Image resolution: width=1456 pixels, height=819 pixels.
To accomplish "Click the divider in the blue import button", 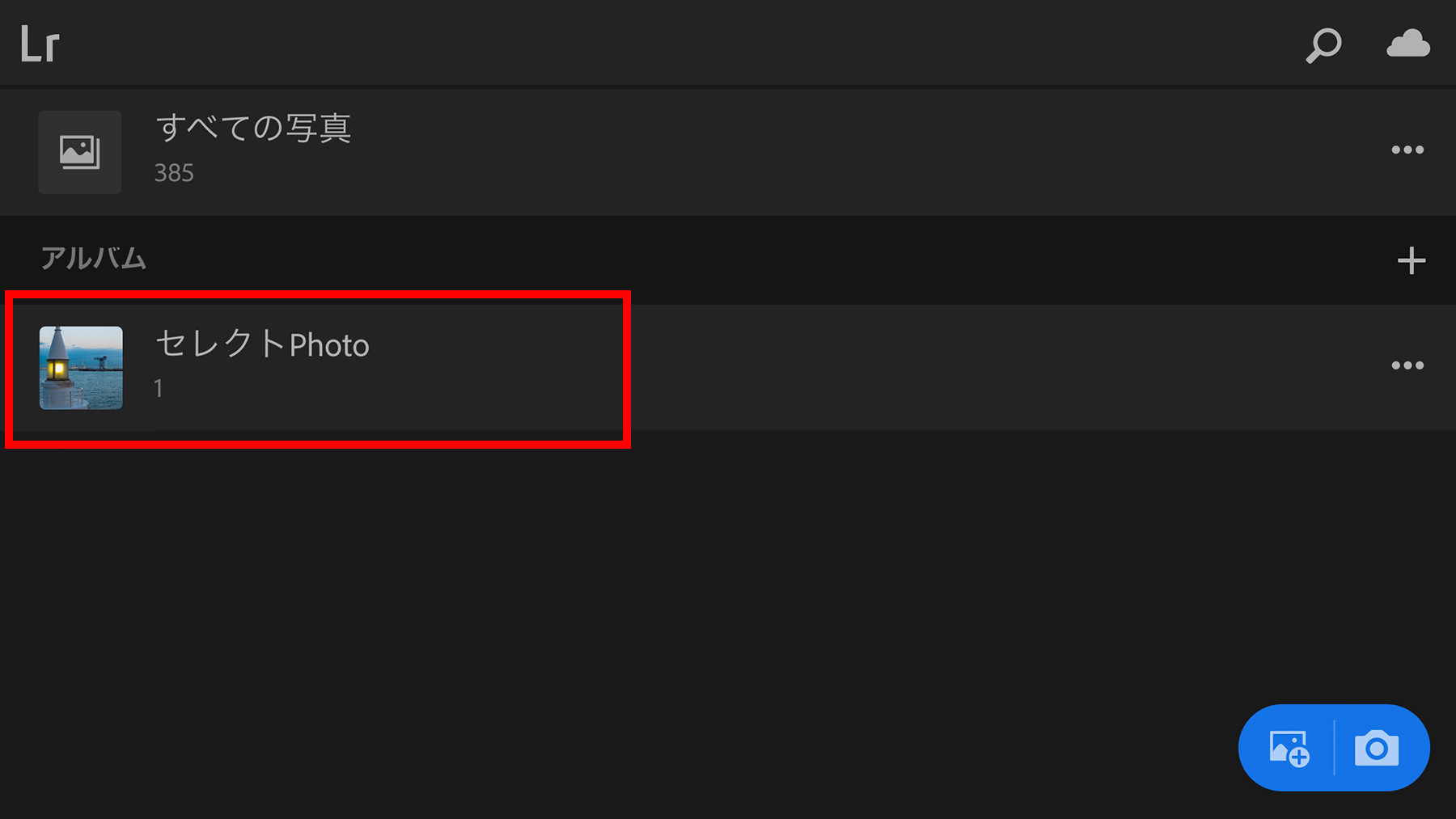I will pyautogui.click(x=1334, y=748).
